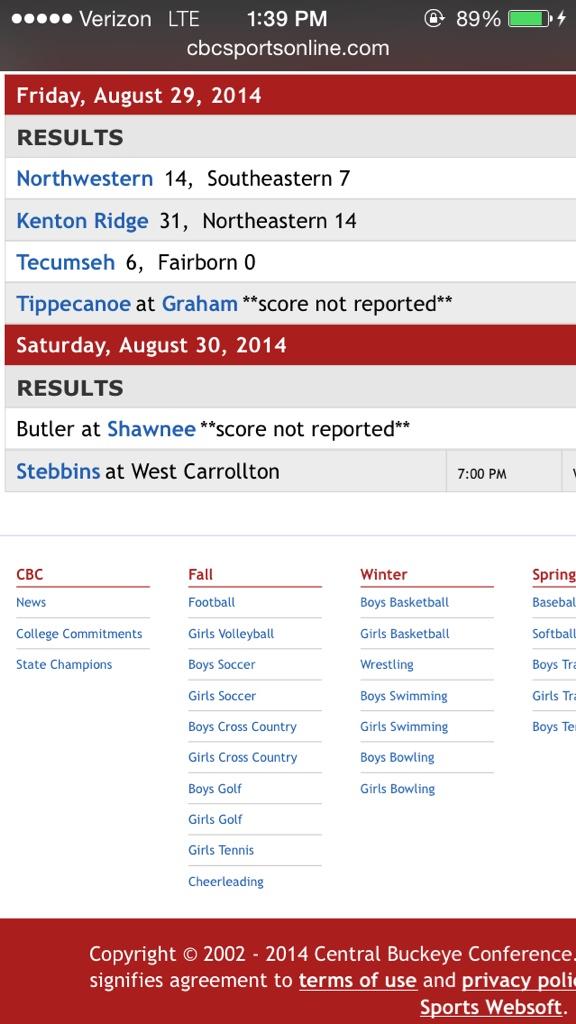This screenshot has height=1024, width=576.
Task: Open the Northwestern team link
Action: point(84,178)
